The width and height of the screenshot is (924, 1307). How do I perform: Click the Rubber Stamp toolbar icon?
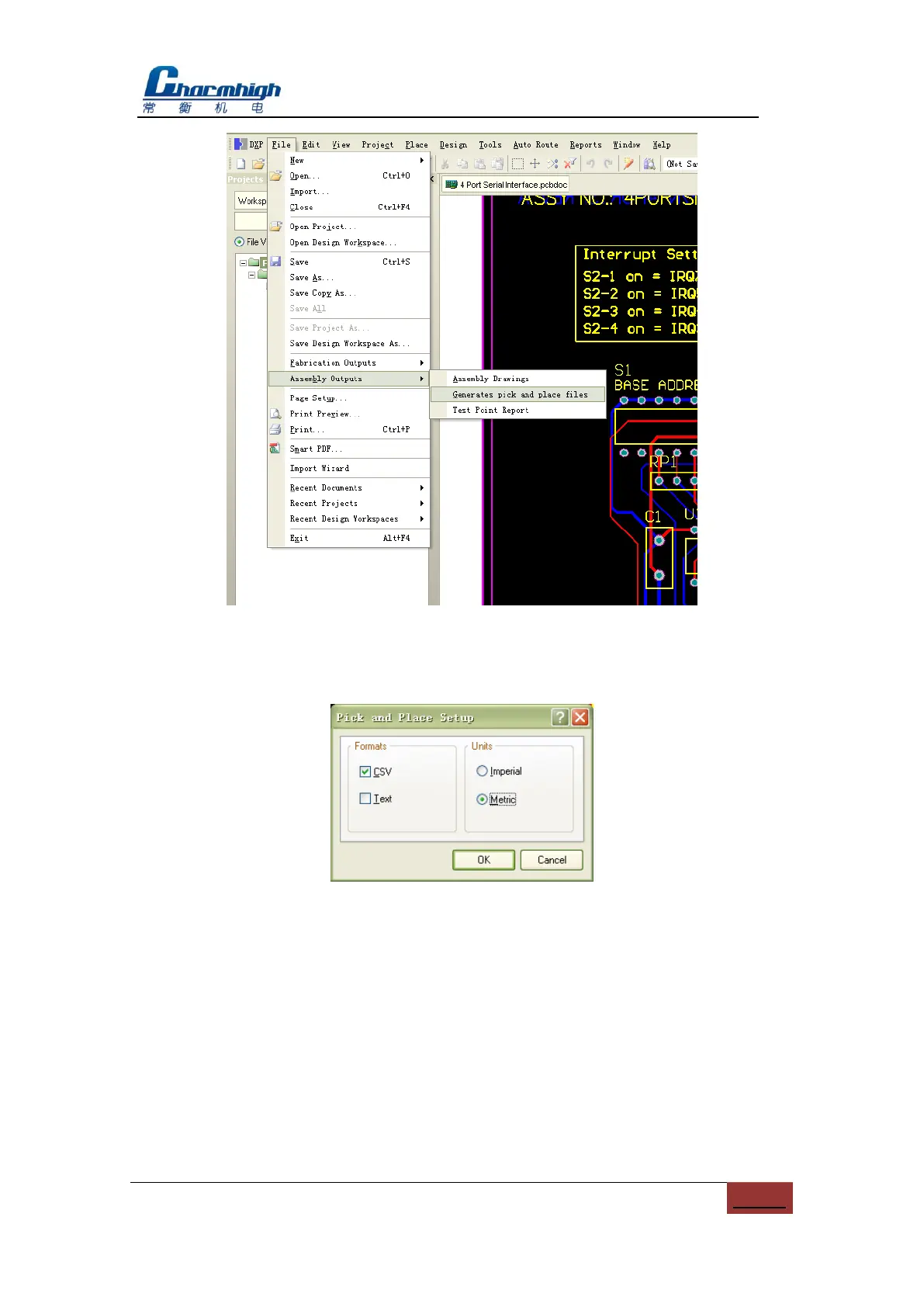click(x=498, y=164)
